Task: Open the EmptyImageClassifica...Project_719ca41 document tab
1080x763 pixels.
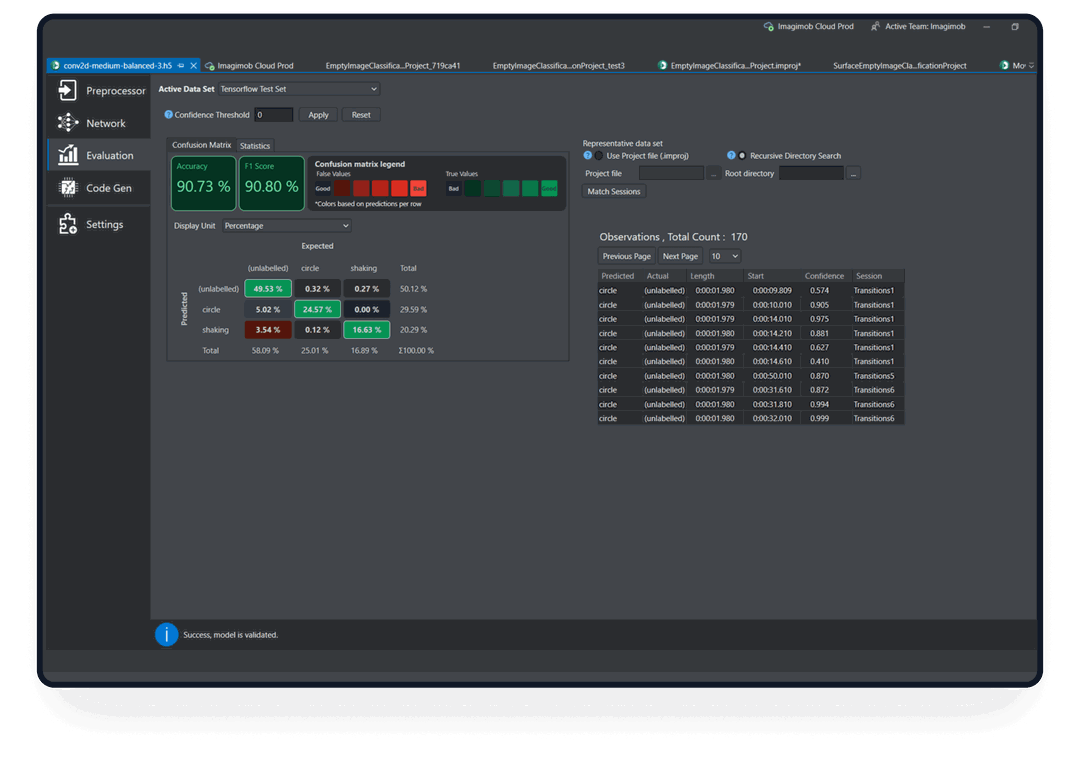Action: click(392, 66)
